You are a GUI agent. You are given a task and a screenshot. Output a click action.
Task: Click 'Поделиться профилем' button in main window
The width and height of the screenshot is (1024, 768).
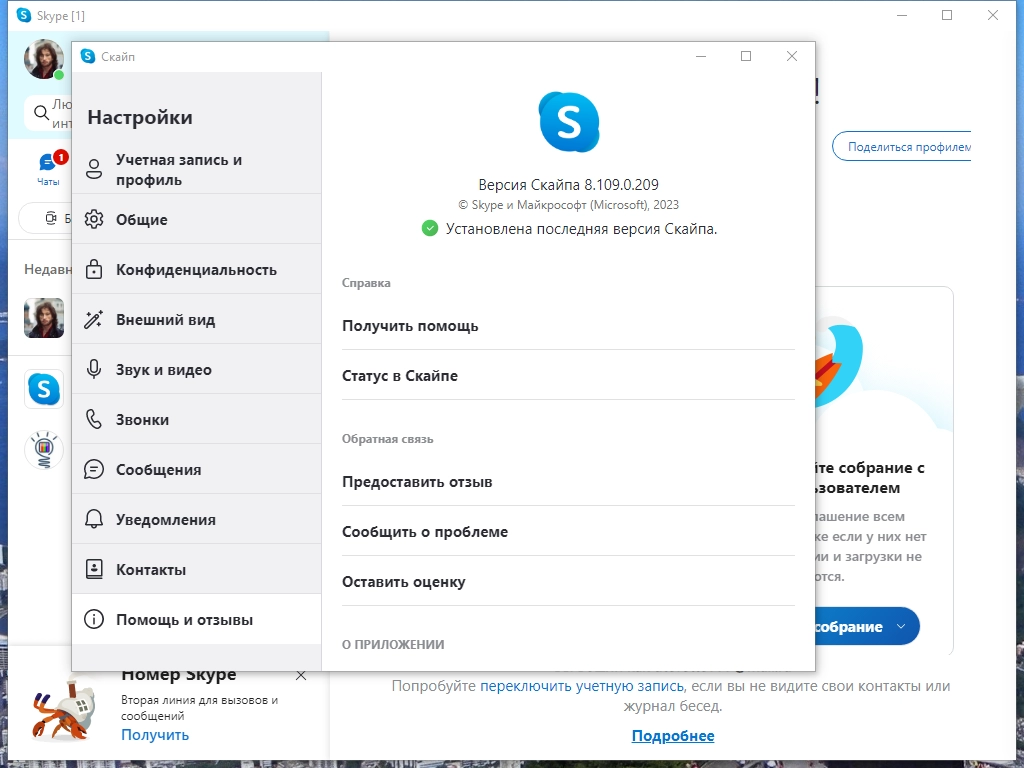click(x=902, y=146)
